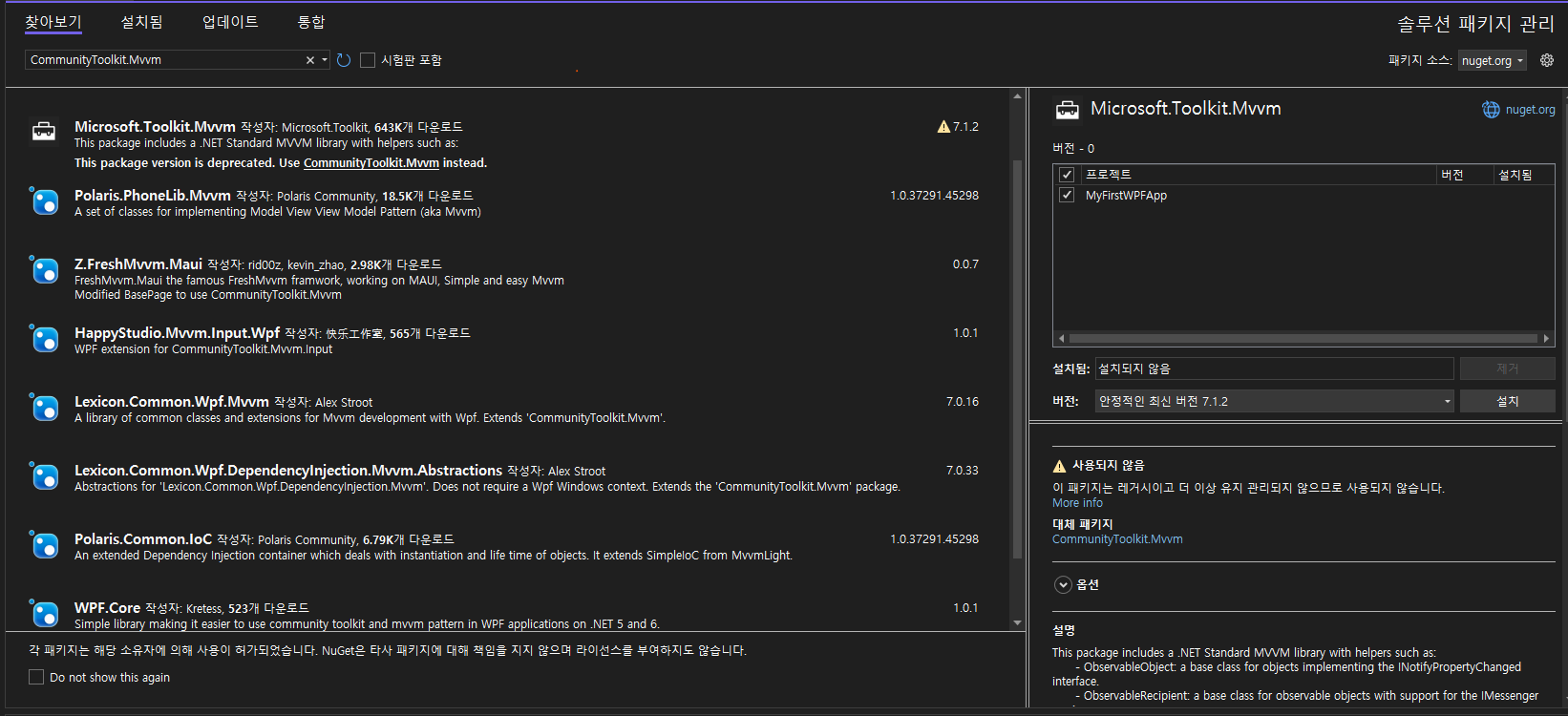Screen dimensions: 1568x716
Task: Click version 7.0.16 of Lexicon.Common.Wpf.Mvvm
Action: click(x=962, y=402)
